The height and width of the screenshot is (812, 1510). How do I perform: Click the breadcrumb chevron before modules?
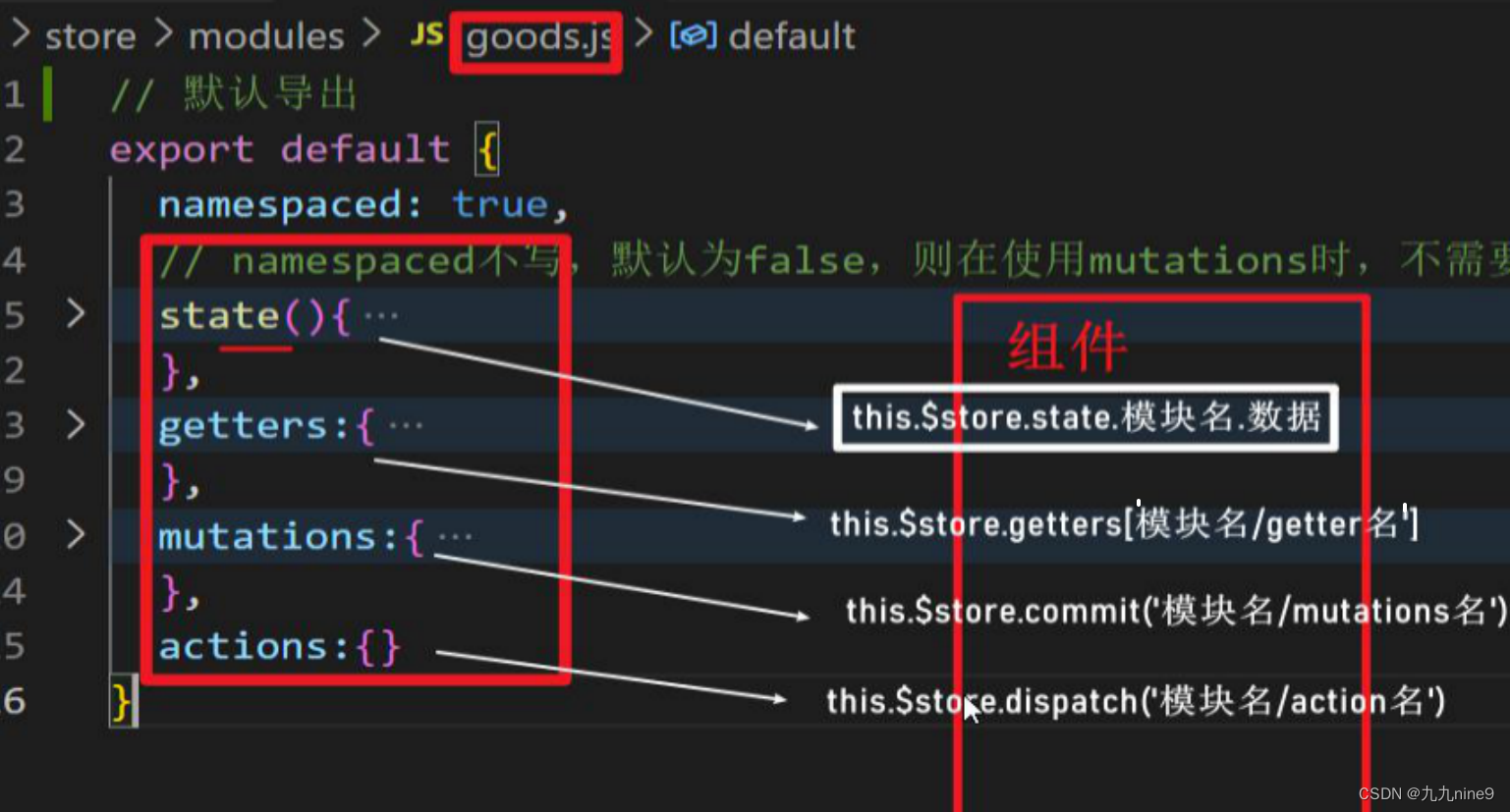pyautogui.click(x=164, y=34)
